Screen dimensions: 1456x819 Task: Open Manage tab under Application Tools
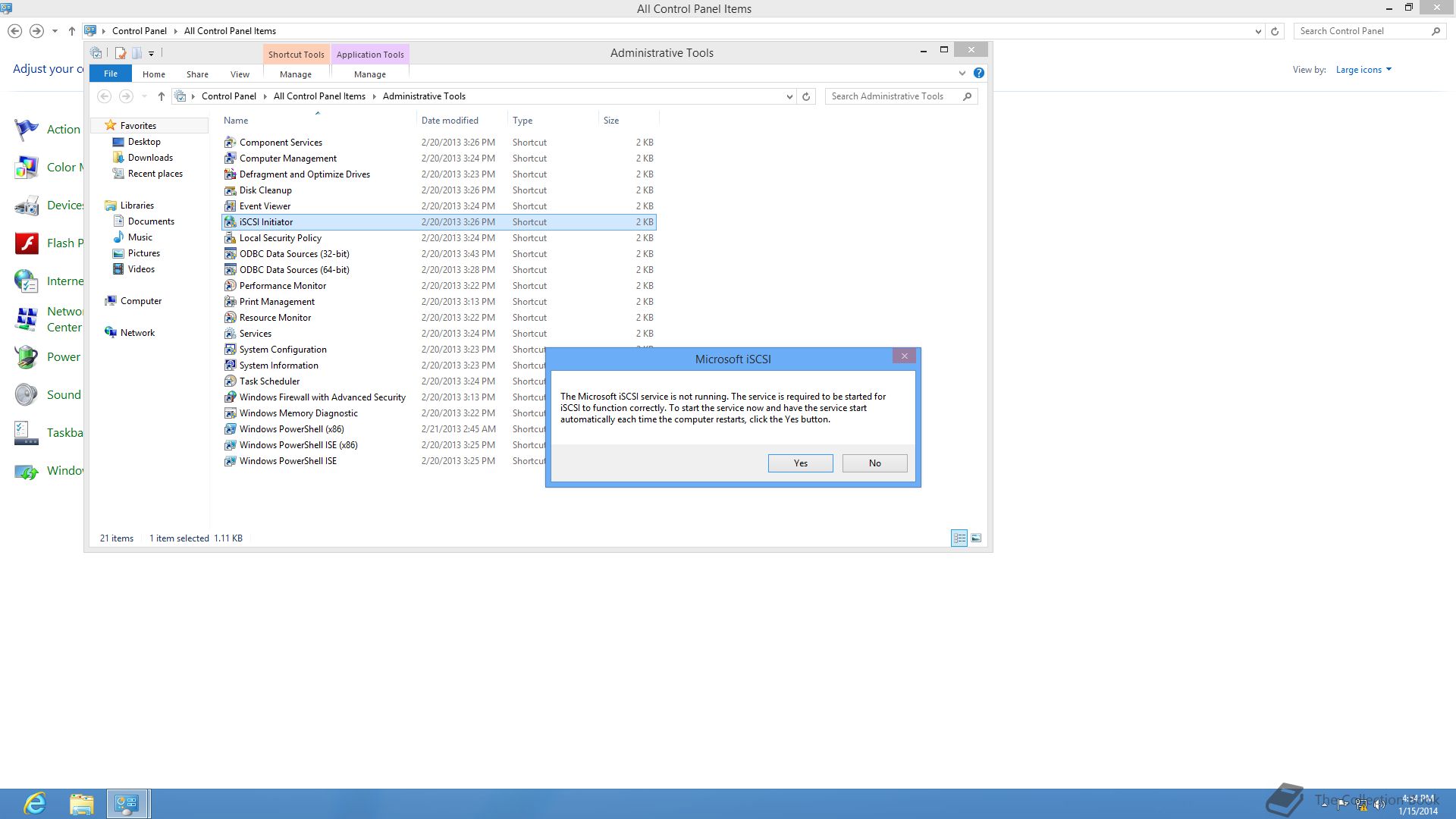370,74
